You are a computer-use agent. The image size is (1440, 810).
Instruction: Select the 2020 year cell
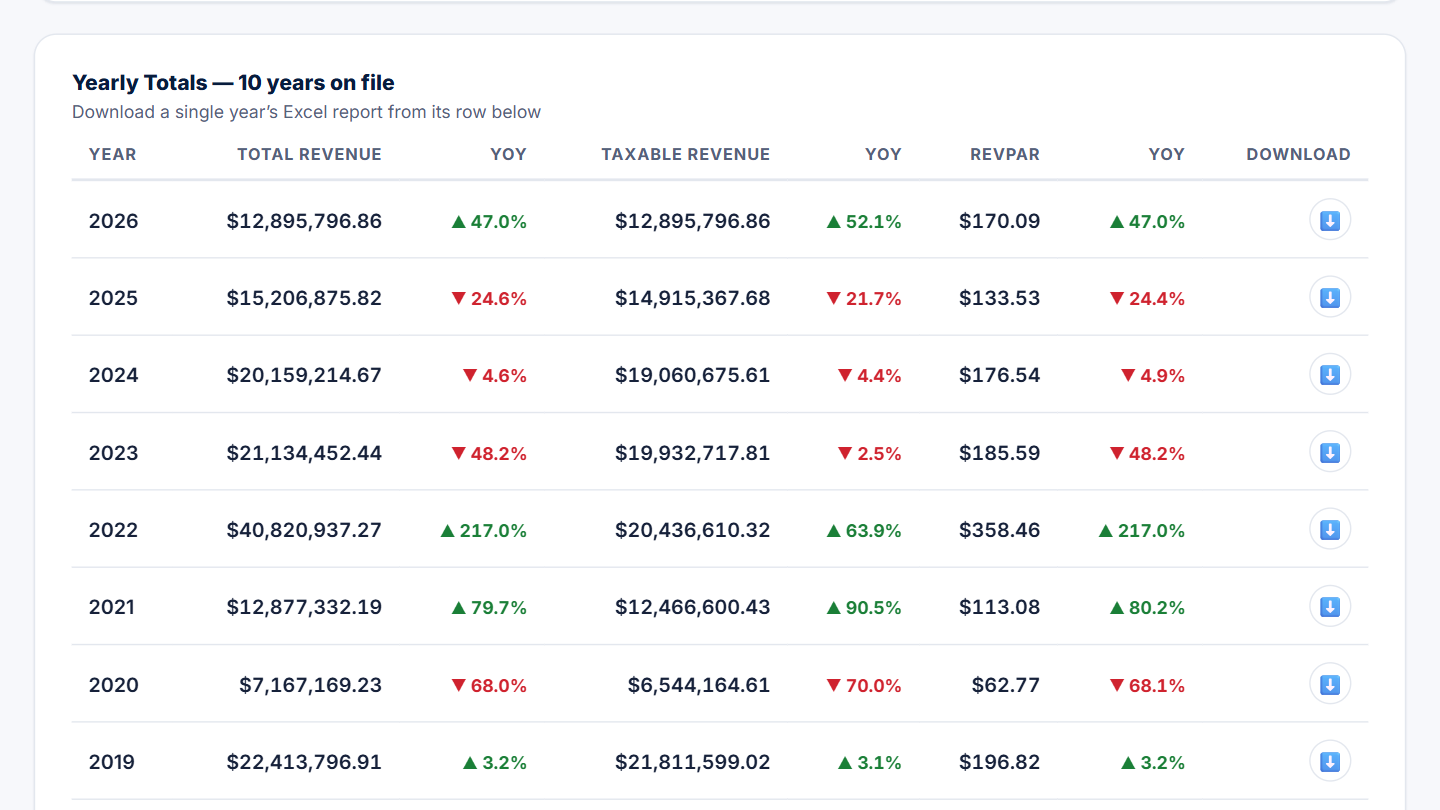114,685
